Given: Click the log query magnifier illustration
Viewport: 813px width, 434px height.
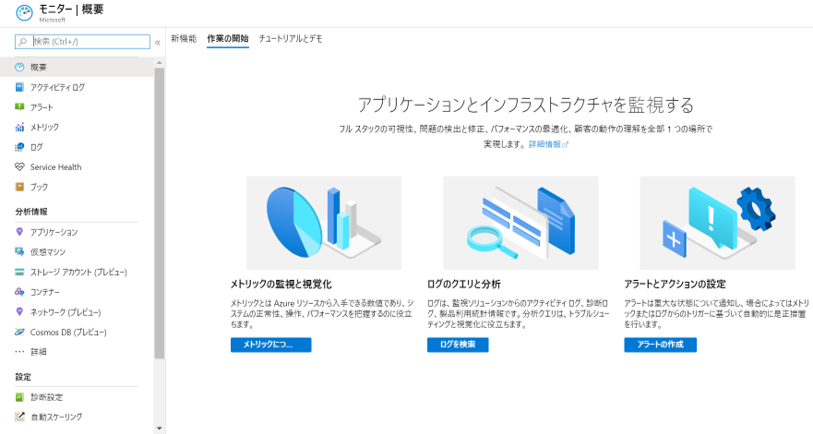Looking at the screenshot, I should [x=521, y=223].
